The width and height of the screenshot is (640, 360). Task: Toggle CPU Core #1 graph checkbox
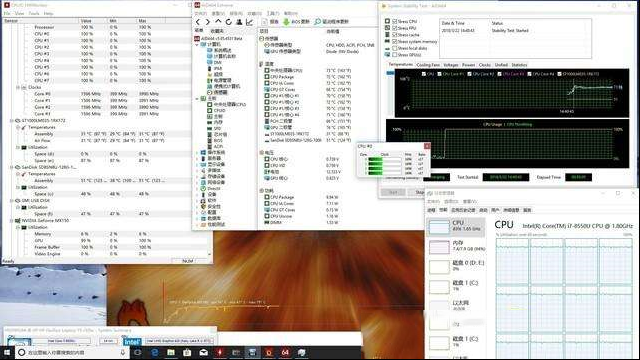[x=440, y=74]
